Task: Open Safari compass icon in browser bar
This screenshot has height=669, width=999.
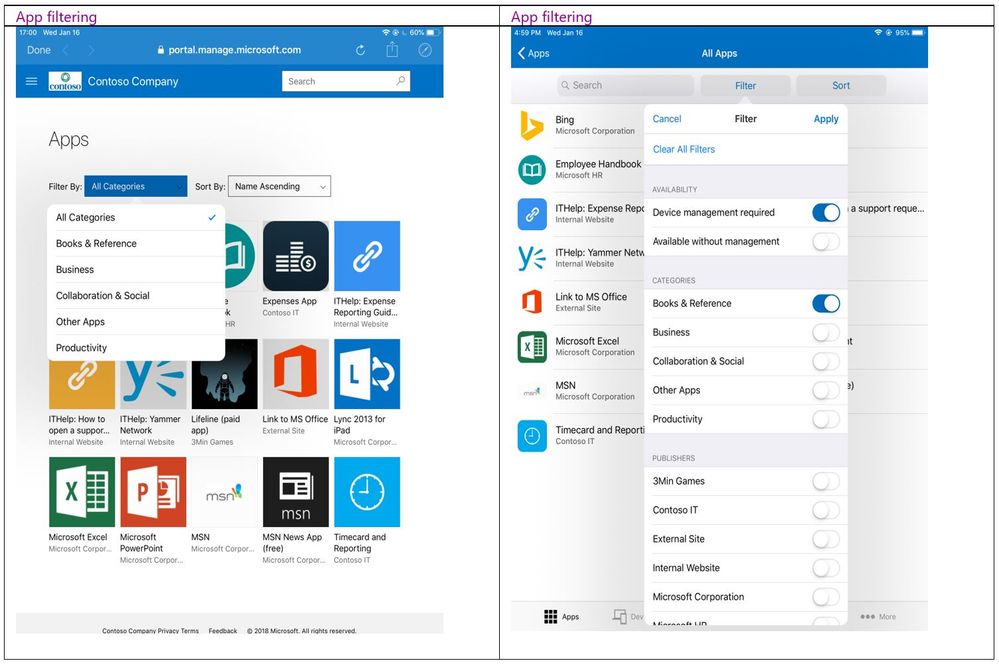Action: coord(425,50)
